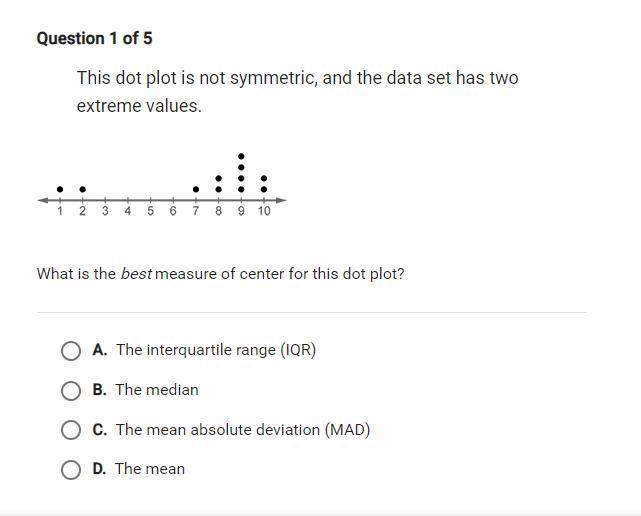Click the top dot above 10
Image resolution: width=641 pixels, height=516 pixels.
[x=264, y=178]
